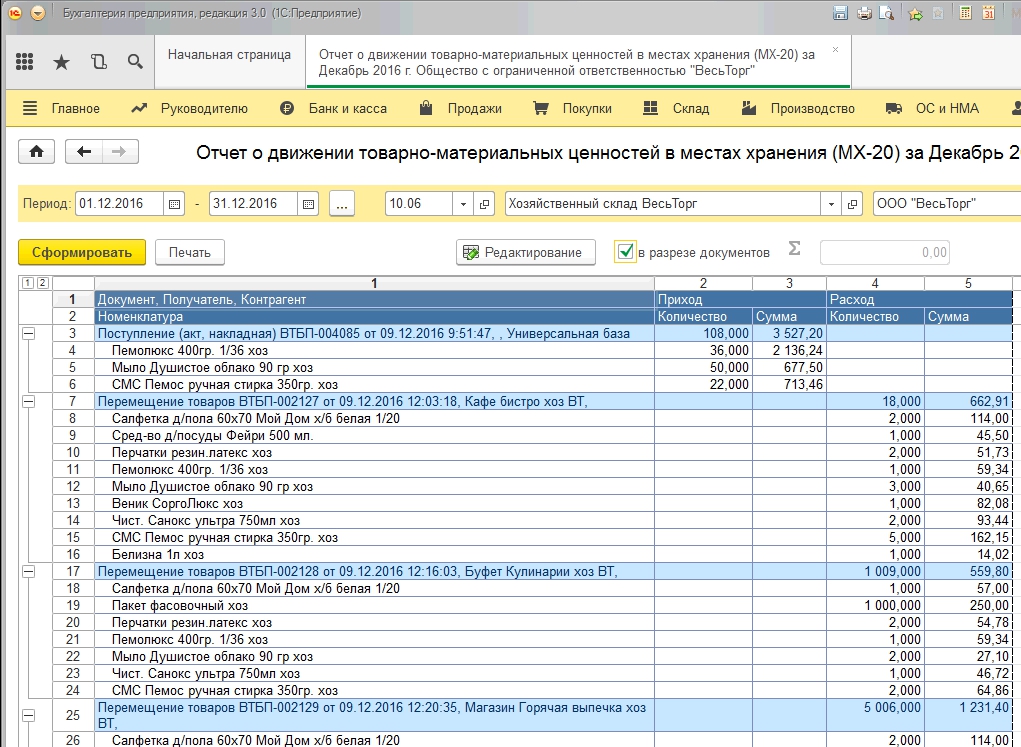
Task: Close the МХ-20 report tab
Action: pyautogui.click(x=835, y=50)
